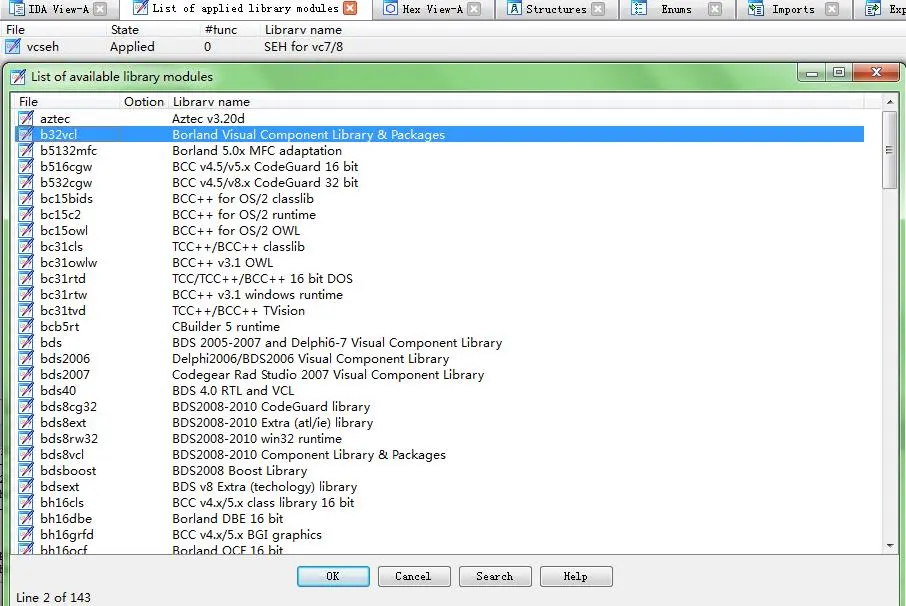Close the List of applied library modules tab

(350, 8)
